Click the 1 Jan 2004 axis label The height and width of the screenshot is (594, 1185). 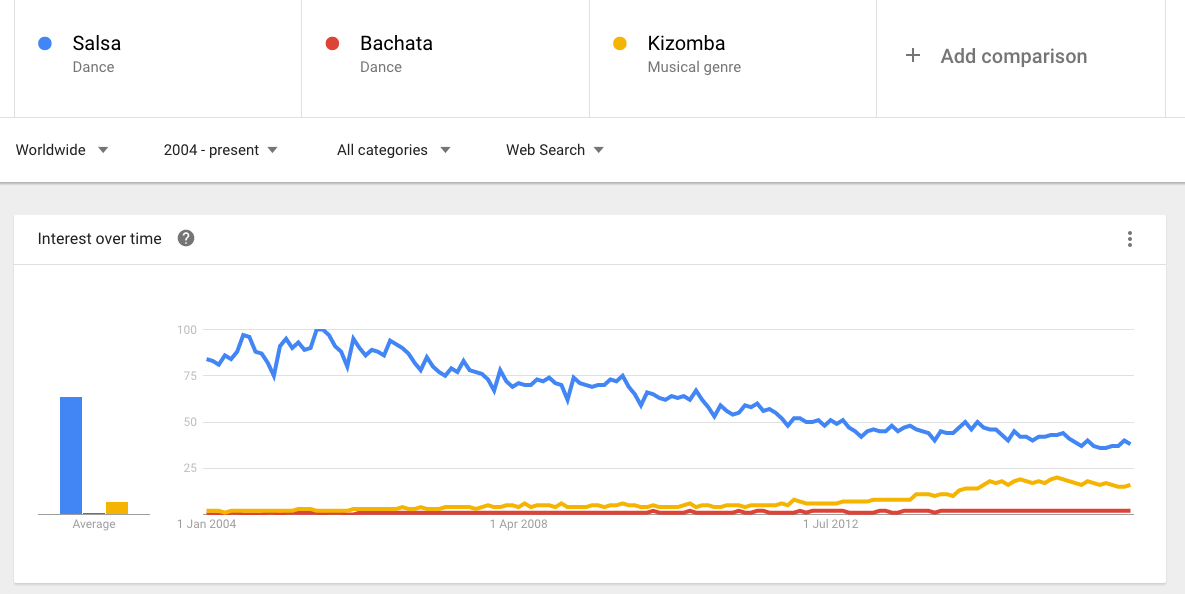click(207, 524)
